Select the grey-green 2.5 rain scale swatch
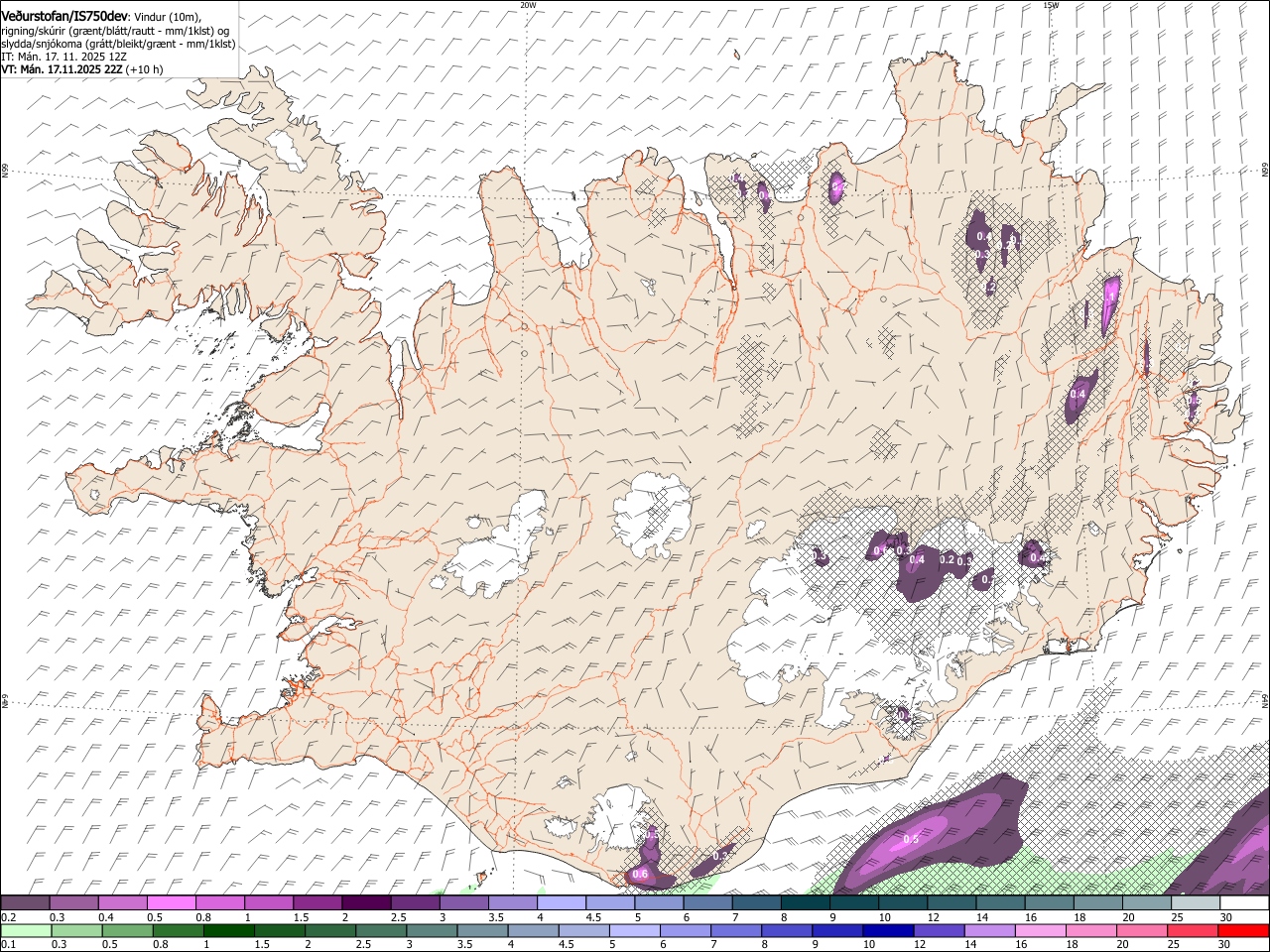1270x952 pixels. pyautogui.click(x=380, y=930)
